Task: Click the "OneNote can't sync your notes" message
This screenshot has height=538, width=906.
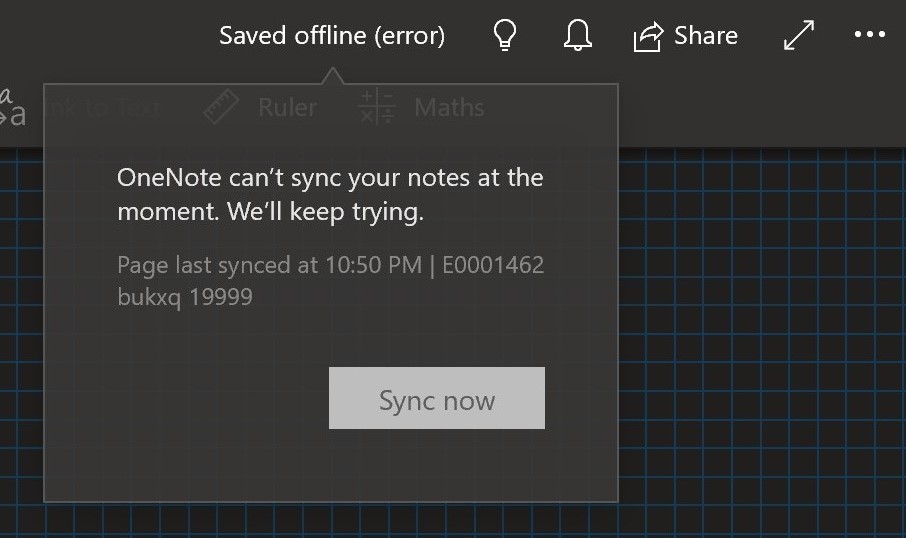Action: (330, 195)
